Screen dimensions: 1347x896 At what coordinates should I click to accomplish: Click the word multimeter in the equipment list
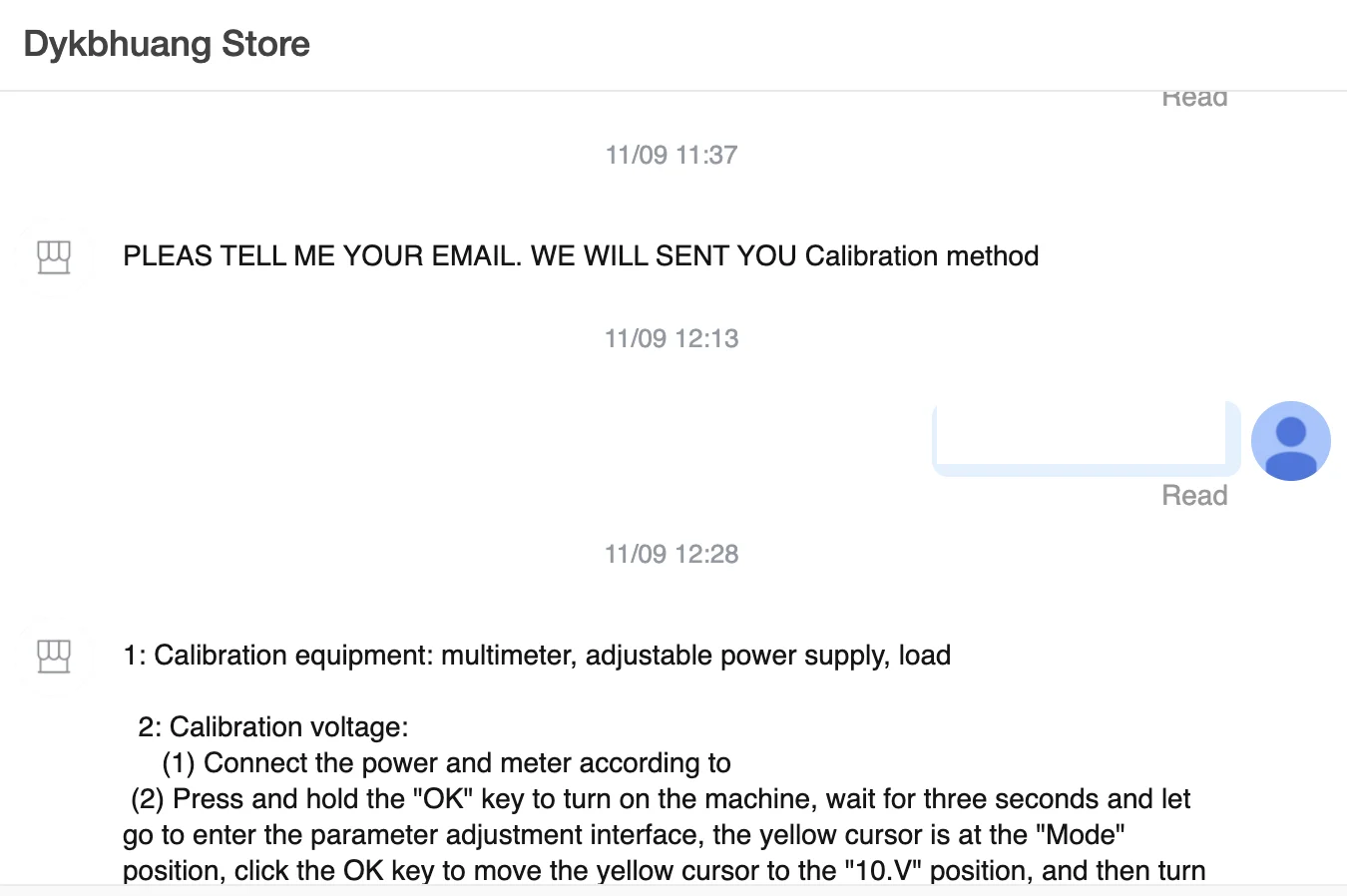(508, 656)
